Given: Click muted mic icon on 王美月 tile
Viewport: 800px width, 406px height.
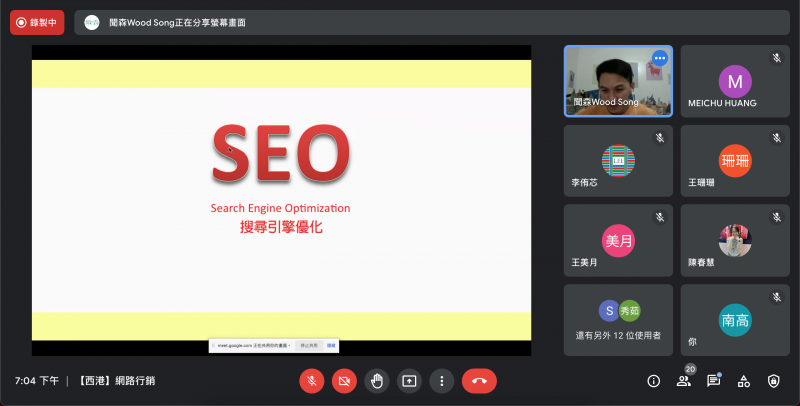Looking at the screenshot, I should point(660,218).
